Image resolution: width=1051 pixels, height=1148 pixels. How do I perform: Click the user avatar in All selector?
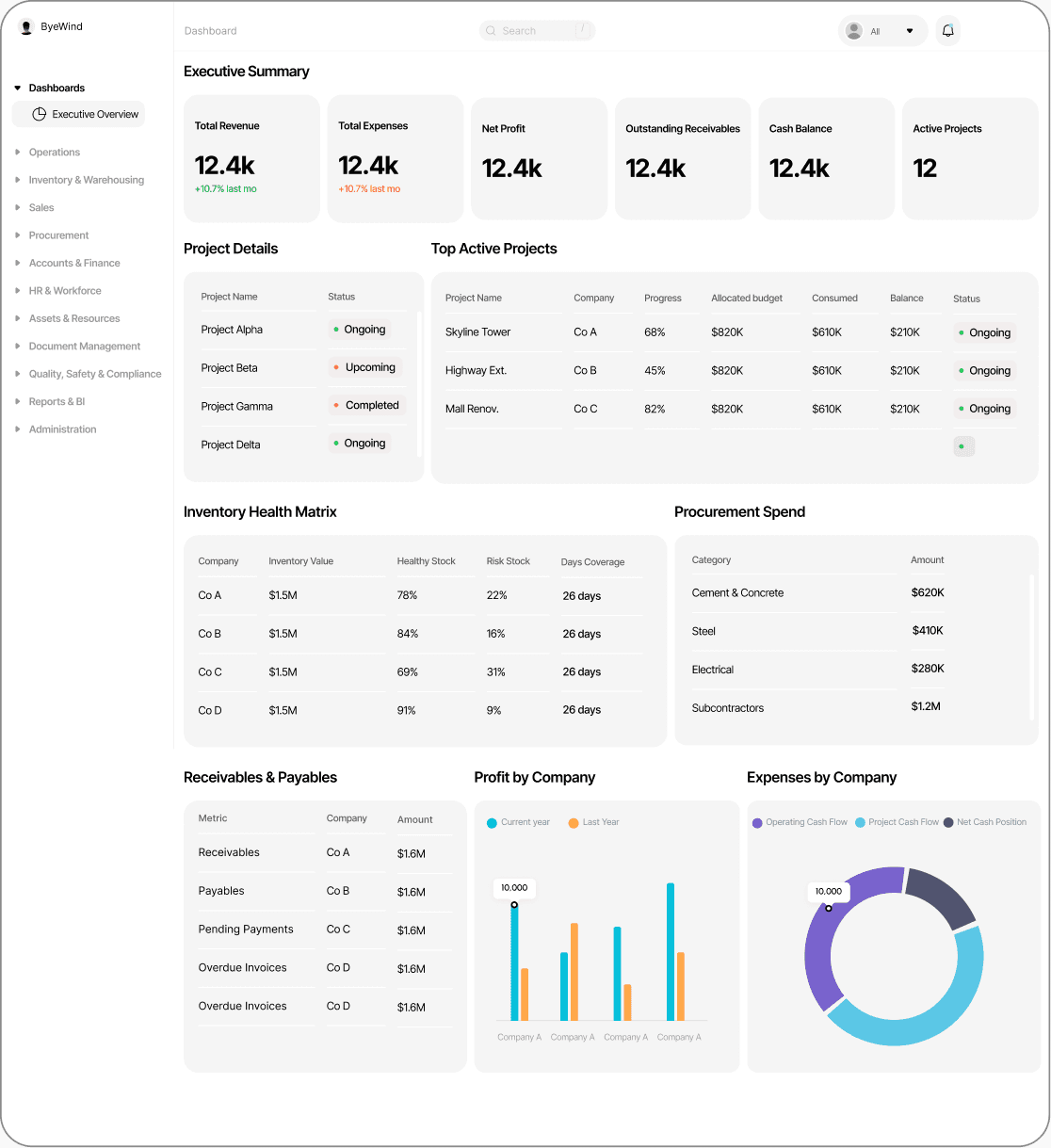[x=854, y=31]
